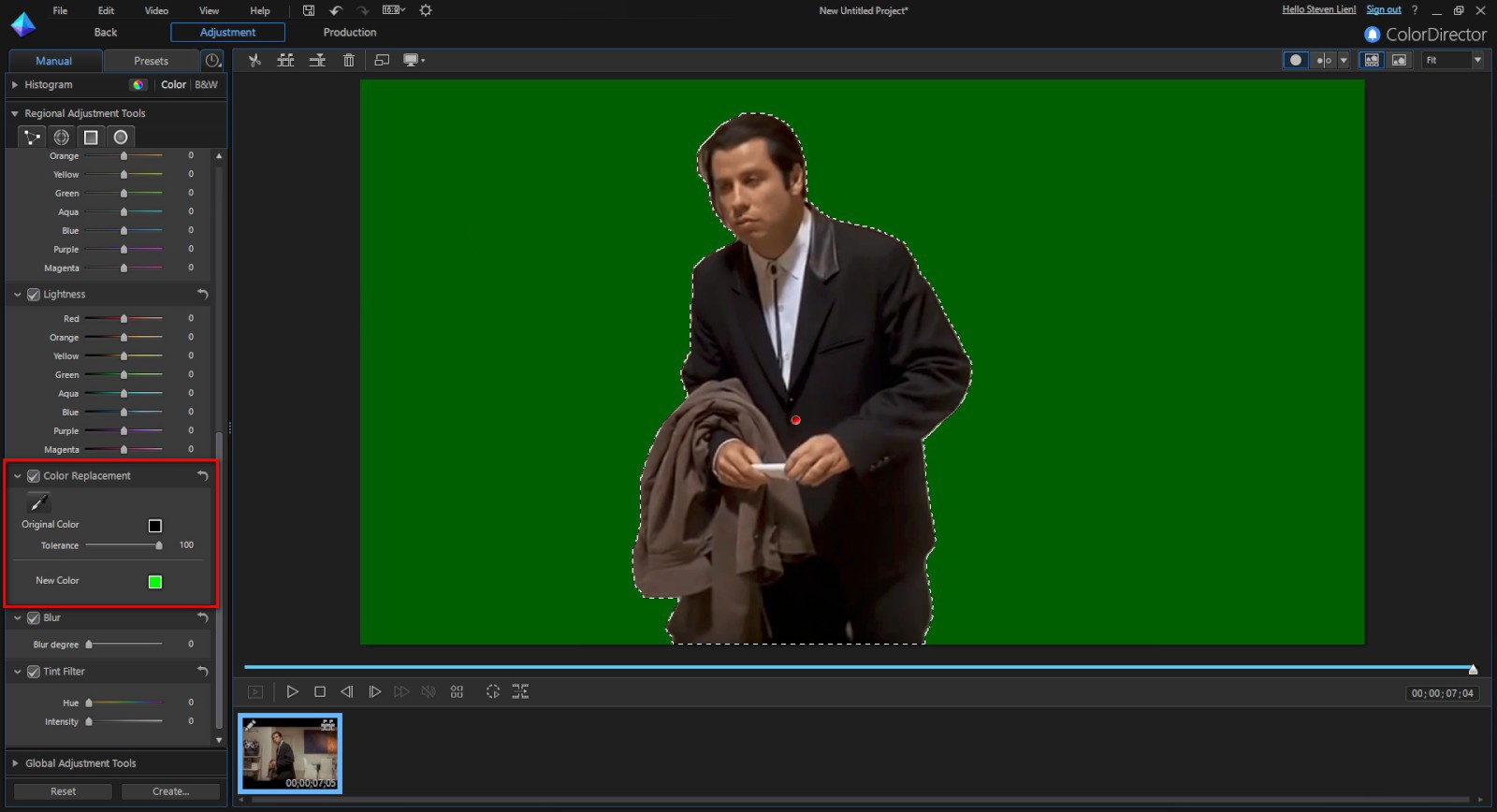The height and width of the screenshot is (812, 1497).
Task: Click the Reset button
Action: pos(64,791)
